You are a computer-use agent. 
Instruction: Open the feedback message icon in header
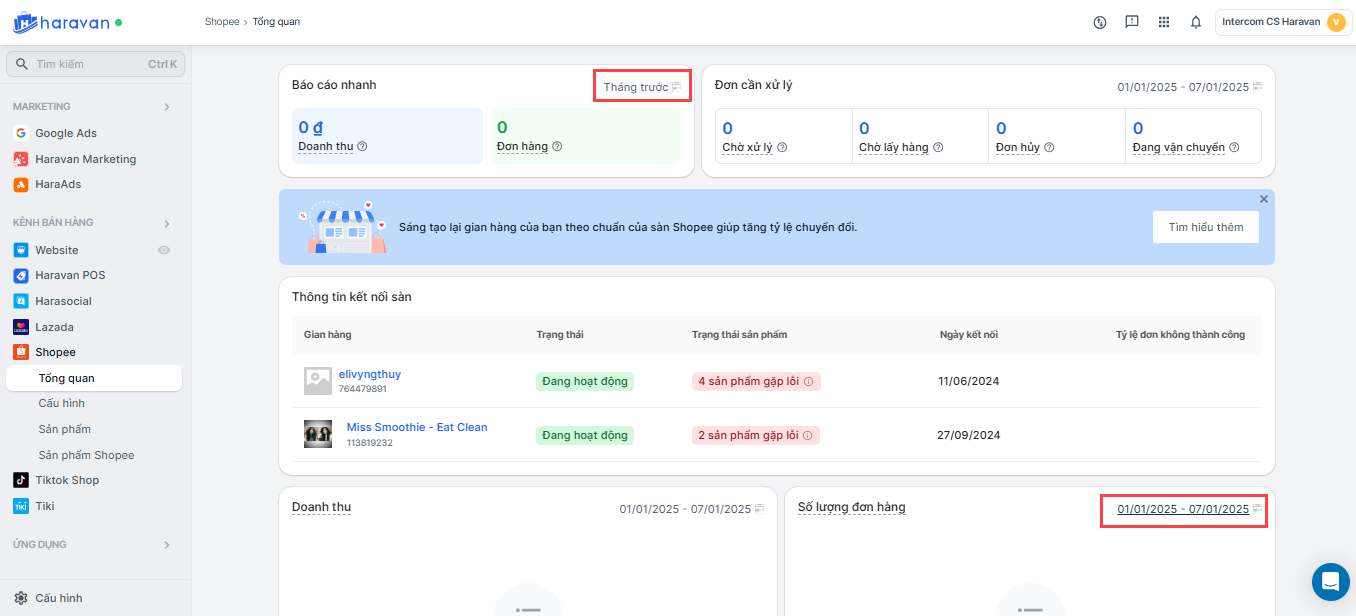click(1132, 22)
